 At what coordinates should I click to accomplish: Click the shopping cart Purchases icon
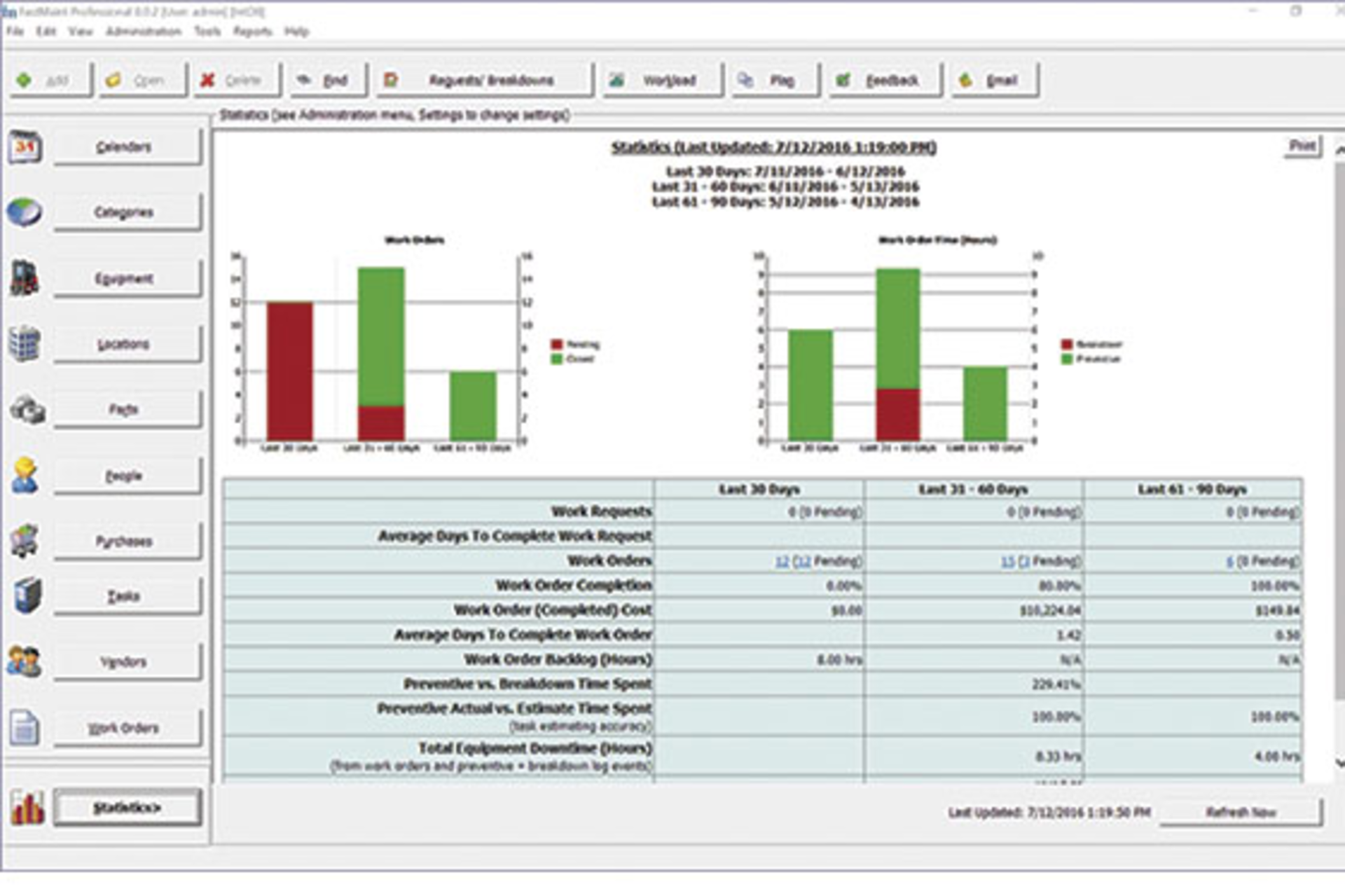point(25,541)
